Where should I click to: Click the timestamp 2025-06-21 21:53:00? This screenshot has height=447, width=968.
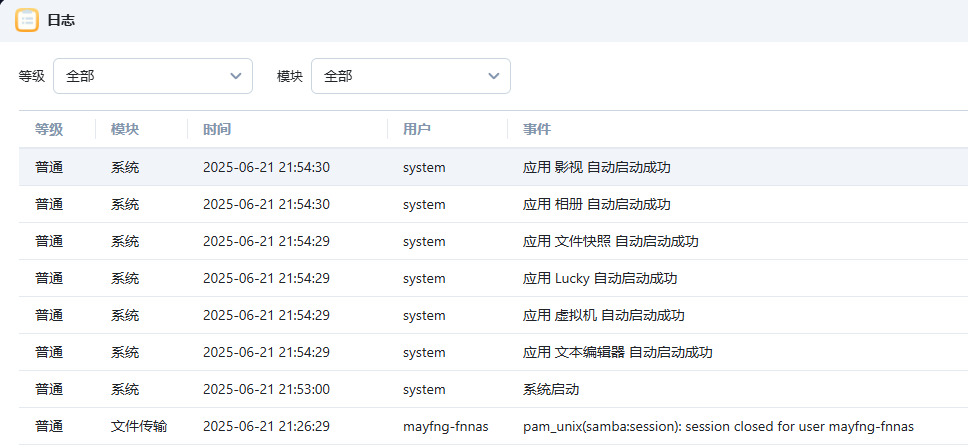click(x=266, y=390)
